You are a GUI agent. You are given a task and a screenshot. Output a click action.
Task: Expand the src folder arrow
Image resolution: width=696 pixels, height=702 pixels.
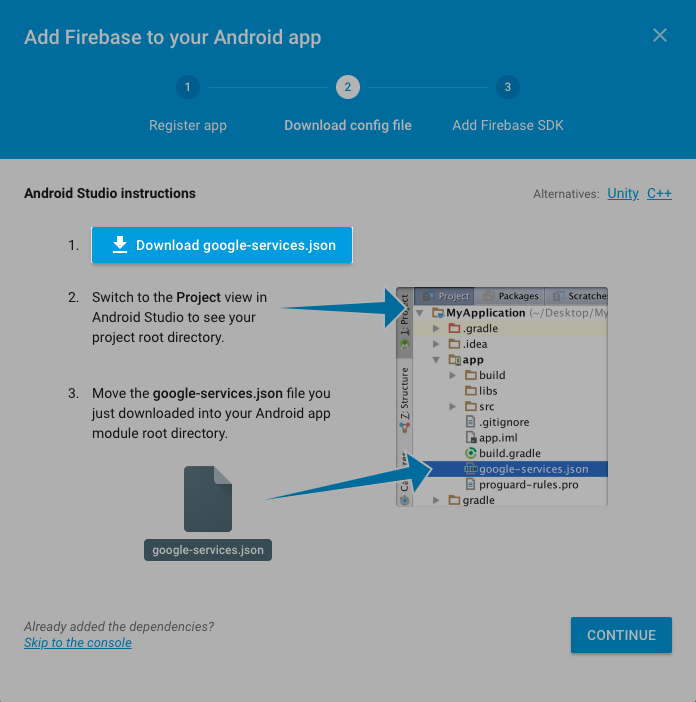coord(453,407)
